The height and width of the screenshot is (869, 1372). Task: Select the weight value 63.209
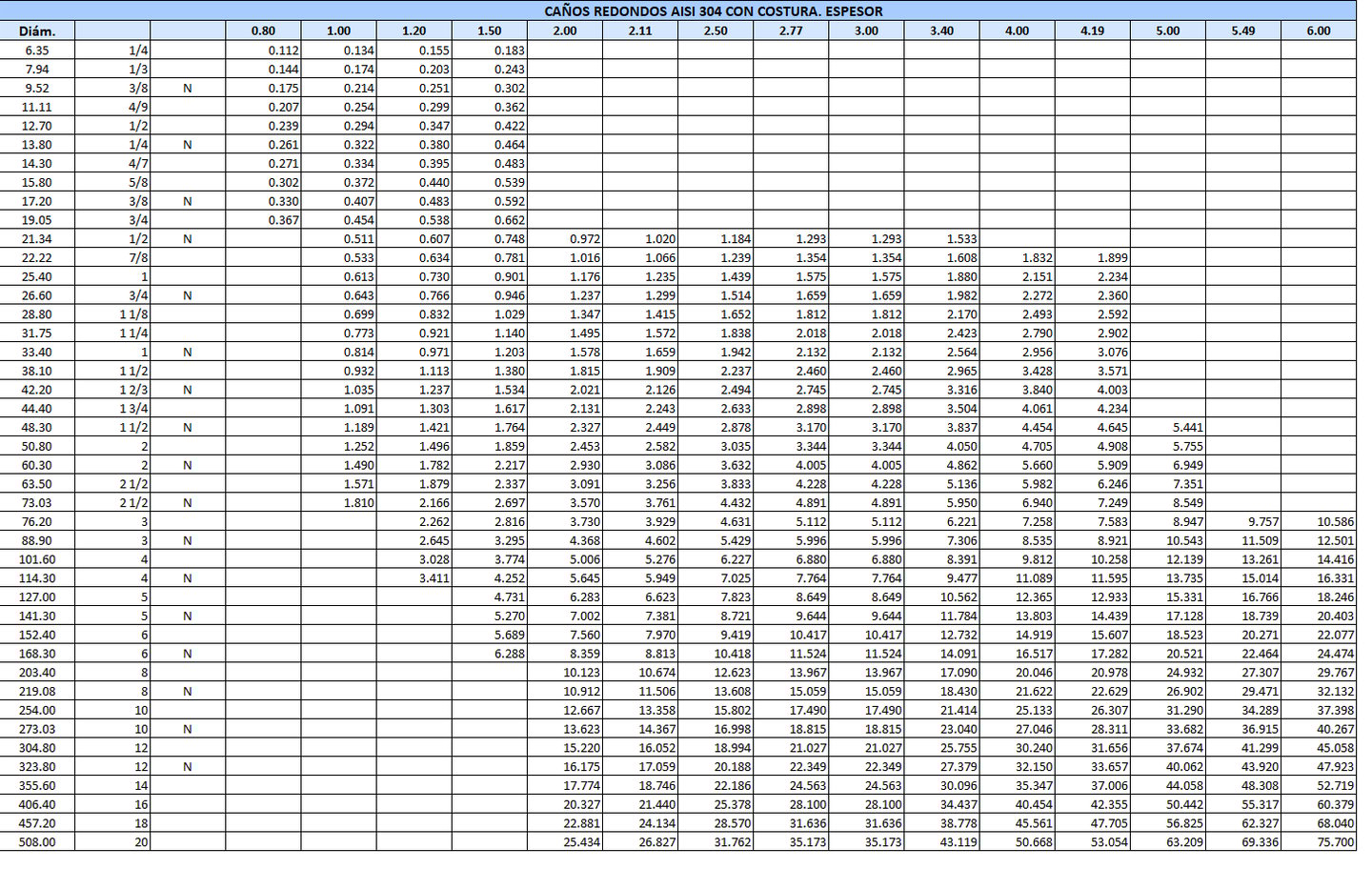1184,842
